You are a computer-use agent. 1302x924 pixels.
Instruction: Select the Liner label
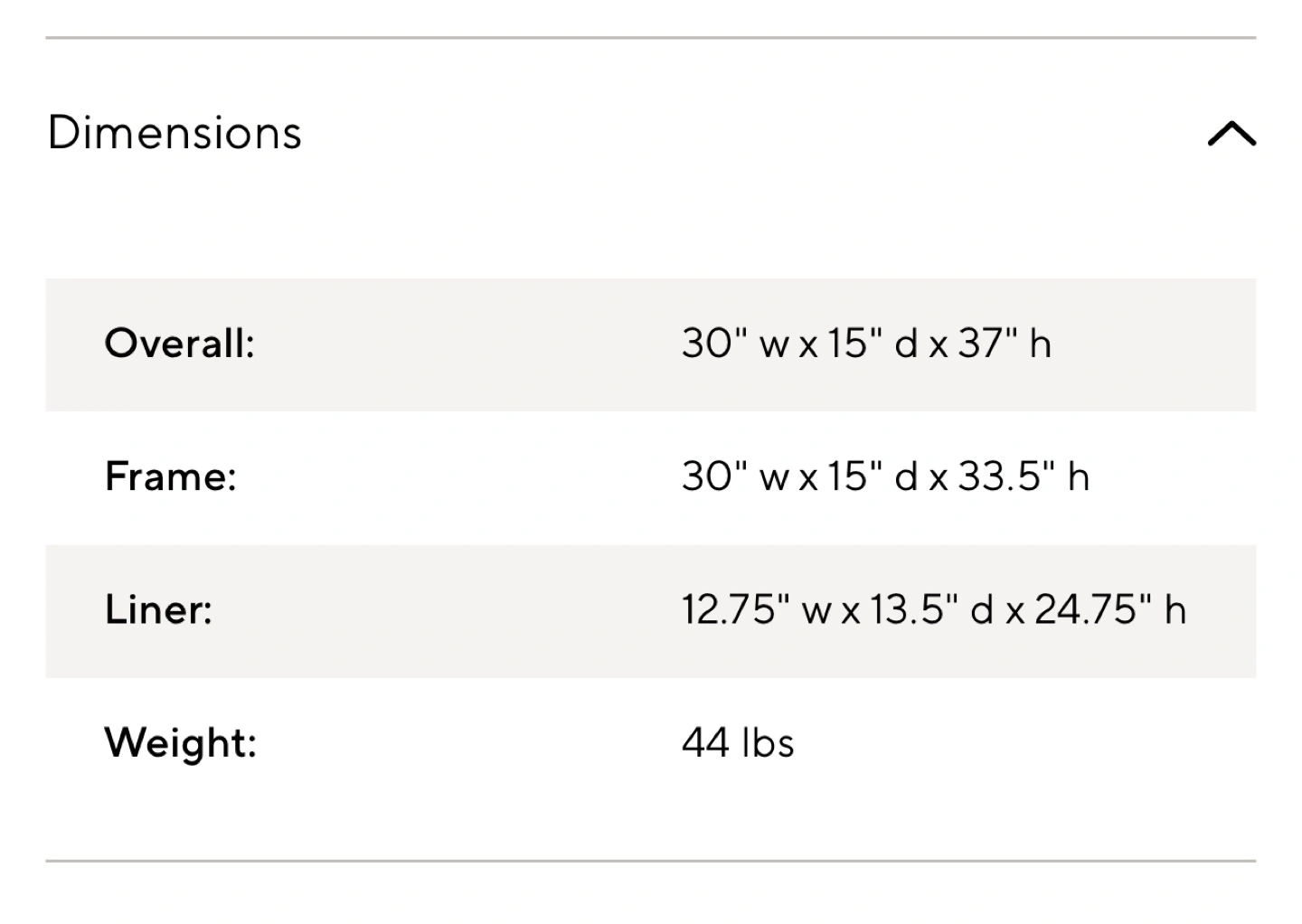point(159,609)
